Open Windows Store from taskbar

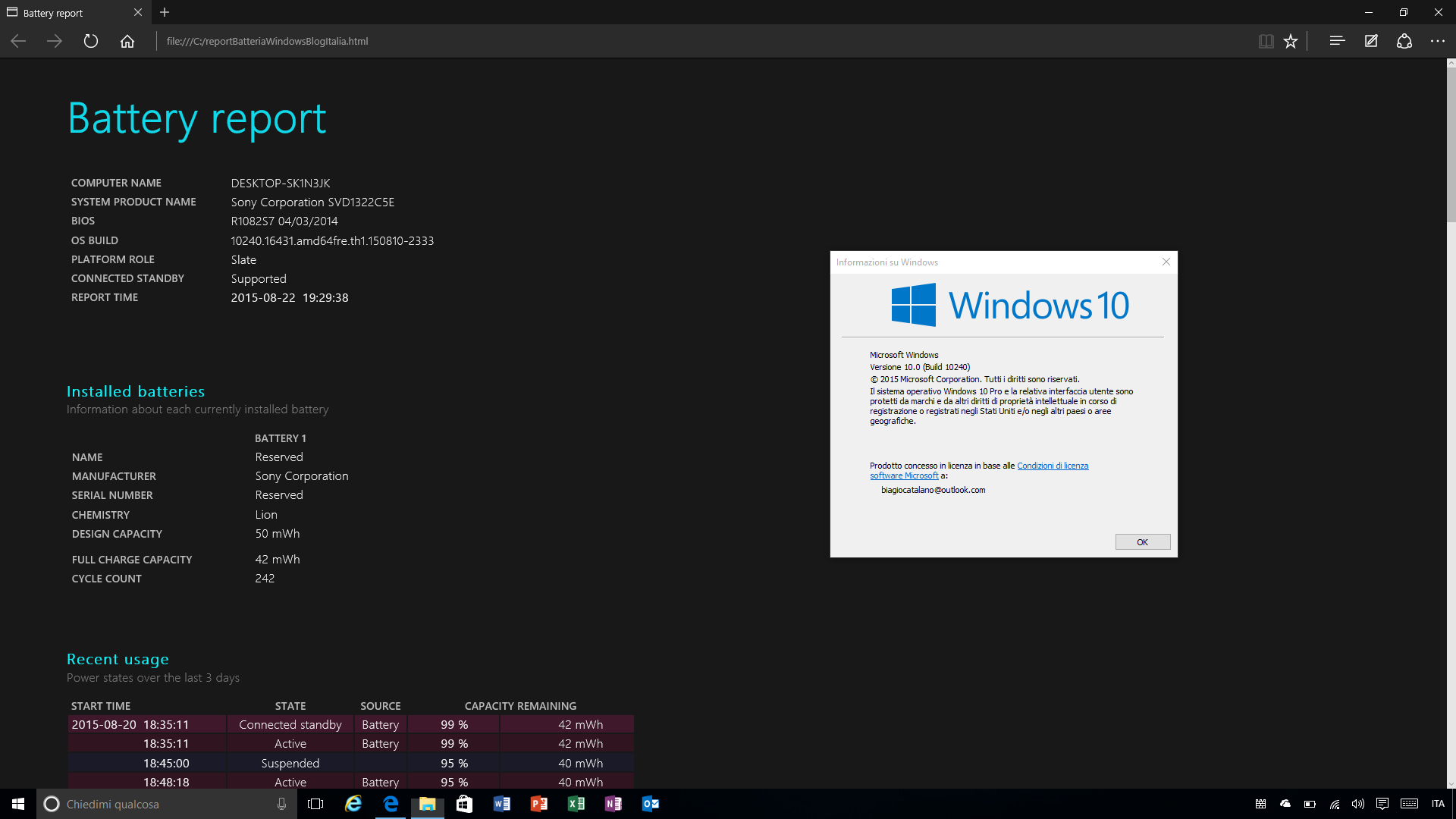tap(465, 804)
